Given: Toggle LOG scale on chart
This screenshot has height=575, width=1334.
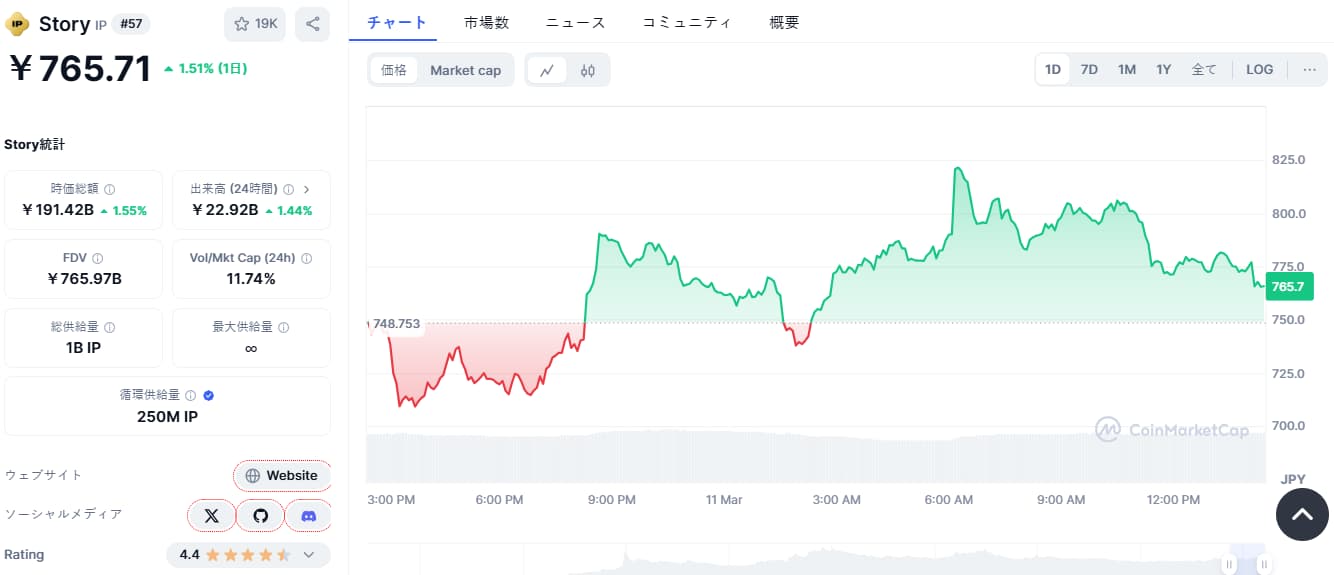Looking at the screenshot, I should 1259,70.
